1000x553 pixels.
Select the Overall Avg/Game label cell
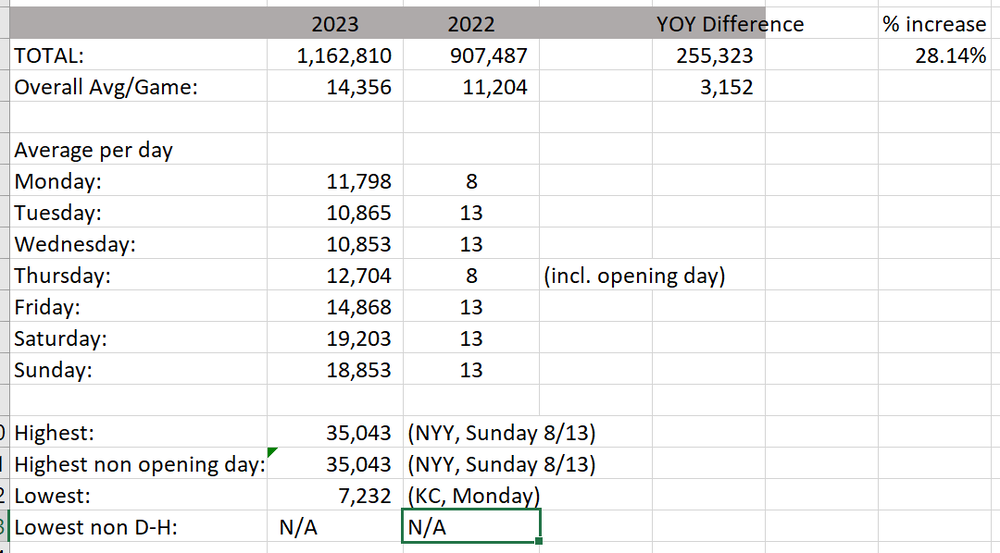point(138,86)
